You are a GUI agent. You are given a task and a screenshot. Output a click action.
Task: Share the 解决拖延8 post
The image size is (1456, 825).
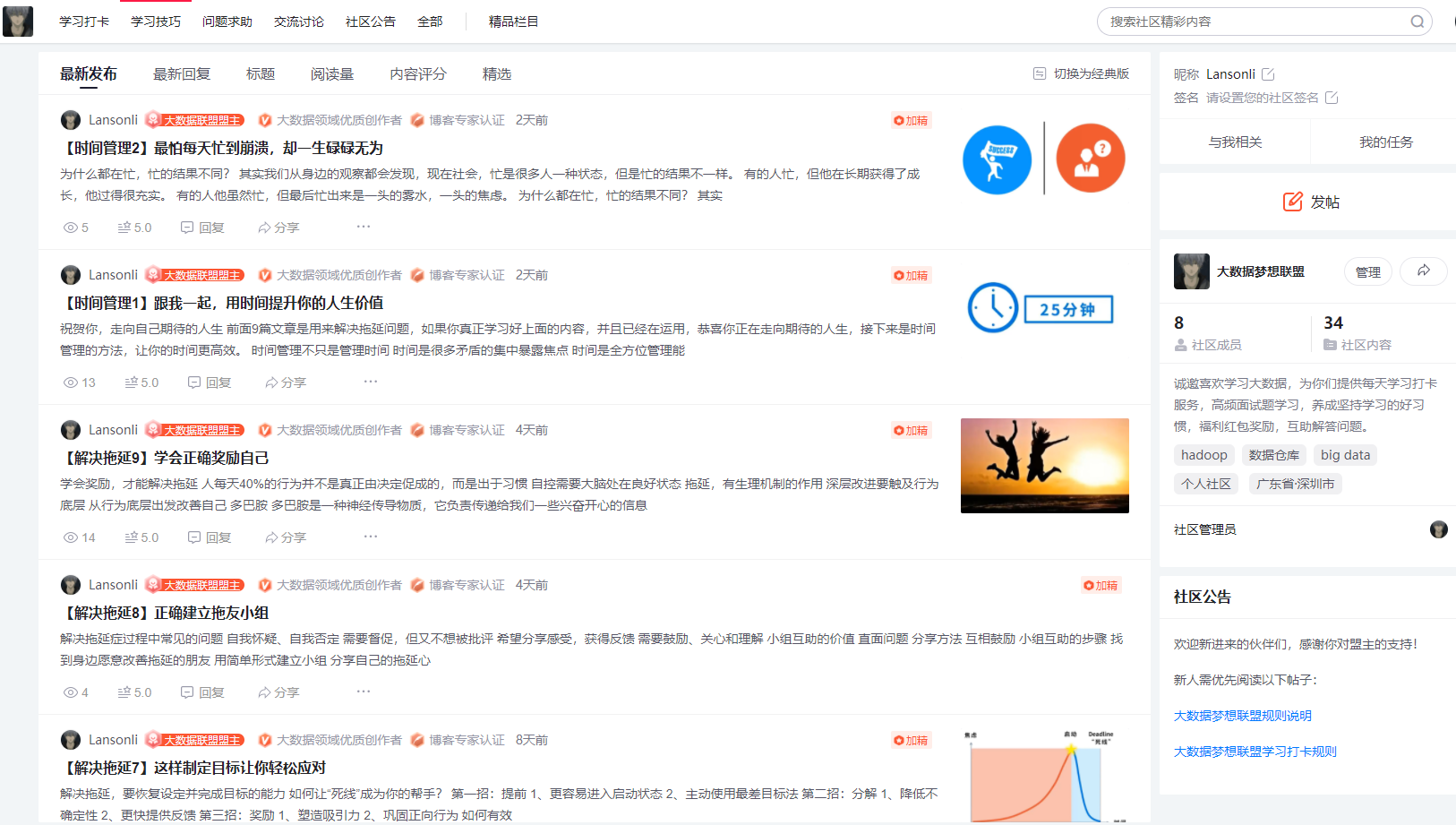[x=278, y=692]
